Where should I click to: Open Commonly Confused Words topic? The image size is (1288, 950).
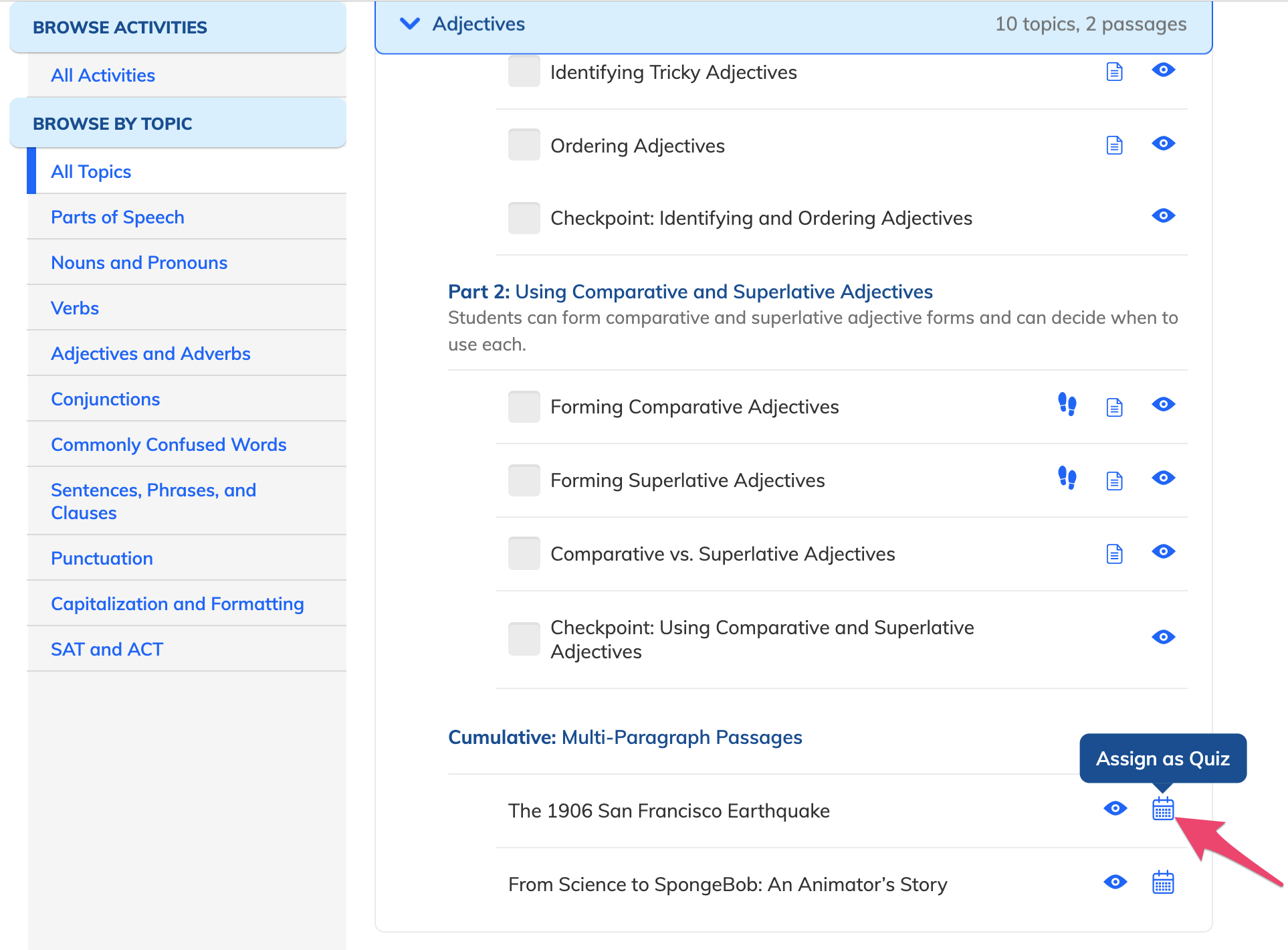click(169, 444)
